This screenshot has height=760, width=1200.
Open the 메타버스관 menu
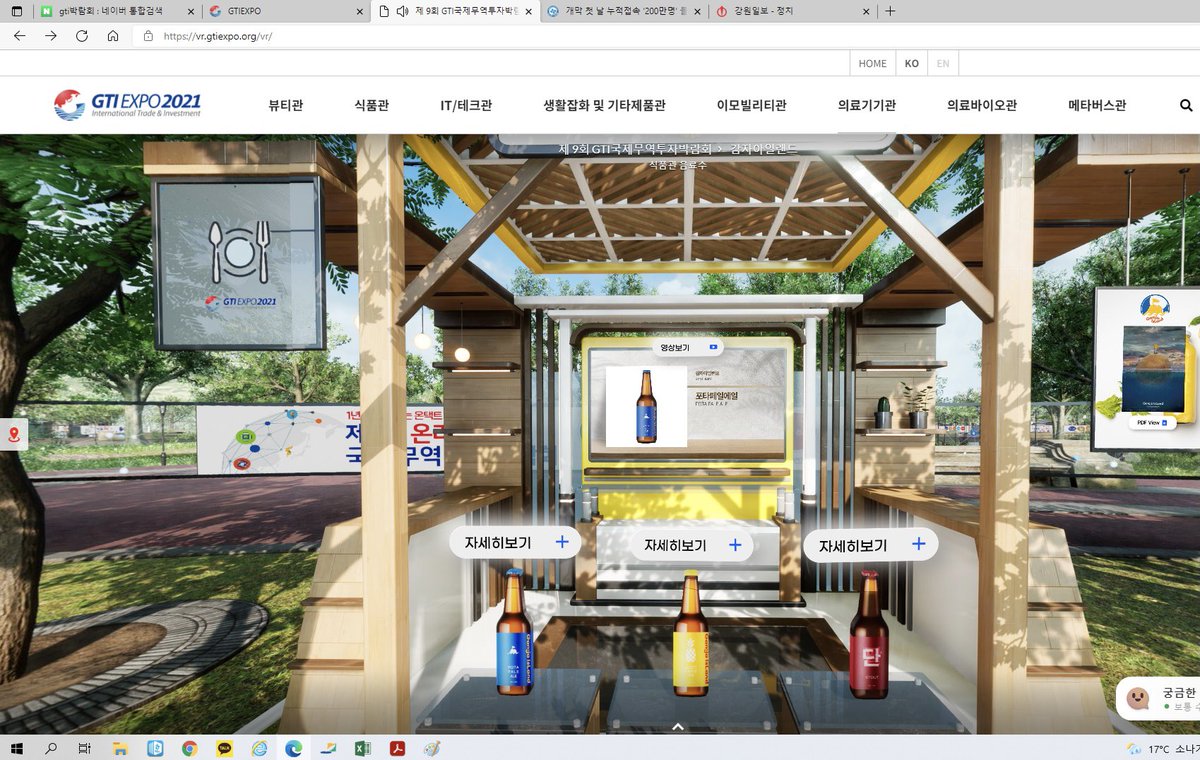[1097, 105]
